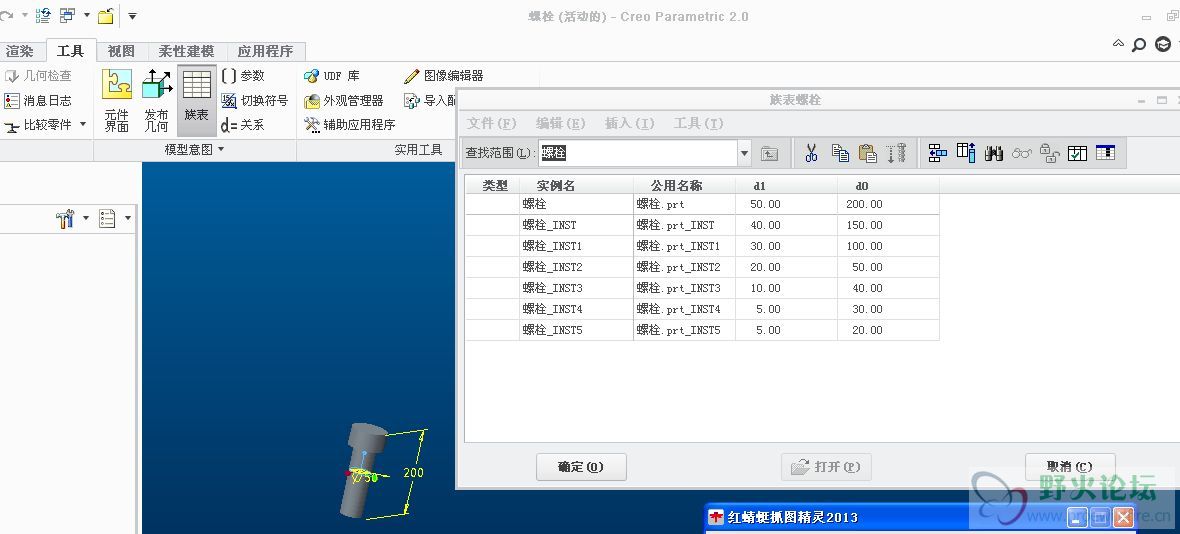Switch to the 应用程序 ribbon tab
1180x534 pixels.
pos(265,51)
